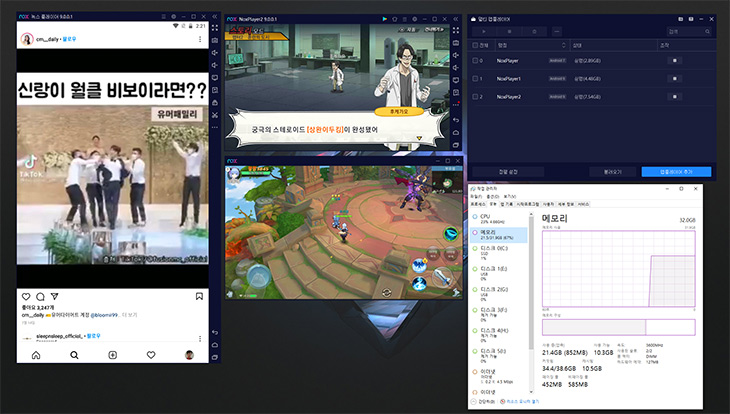730x414 pixels.
Task: Tap Instagram comment icon under the post
Action: [x=41, y=297]
